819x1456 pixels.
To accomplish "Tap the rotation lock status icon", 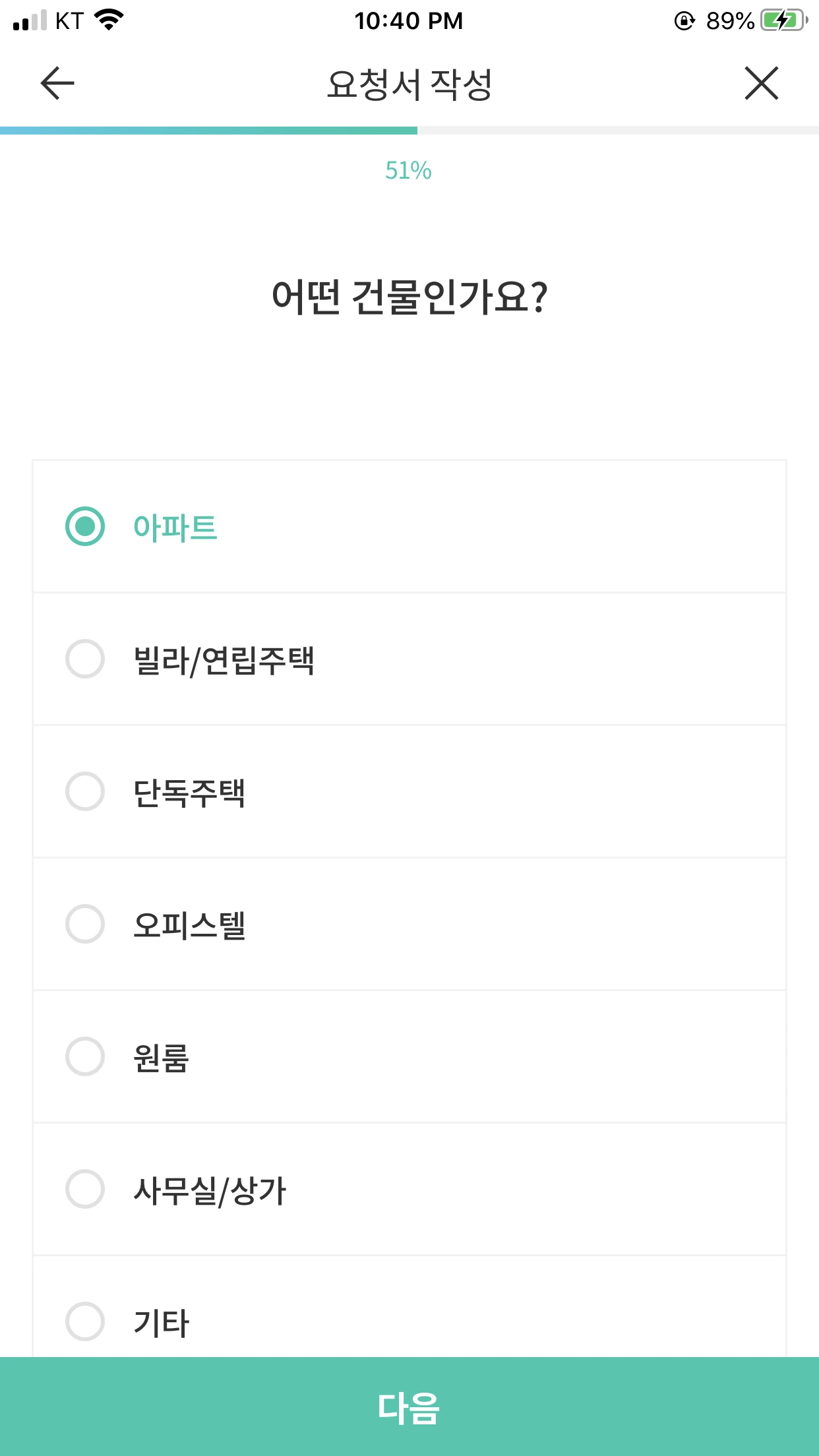I will [x=684, y=21].
